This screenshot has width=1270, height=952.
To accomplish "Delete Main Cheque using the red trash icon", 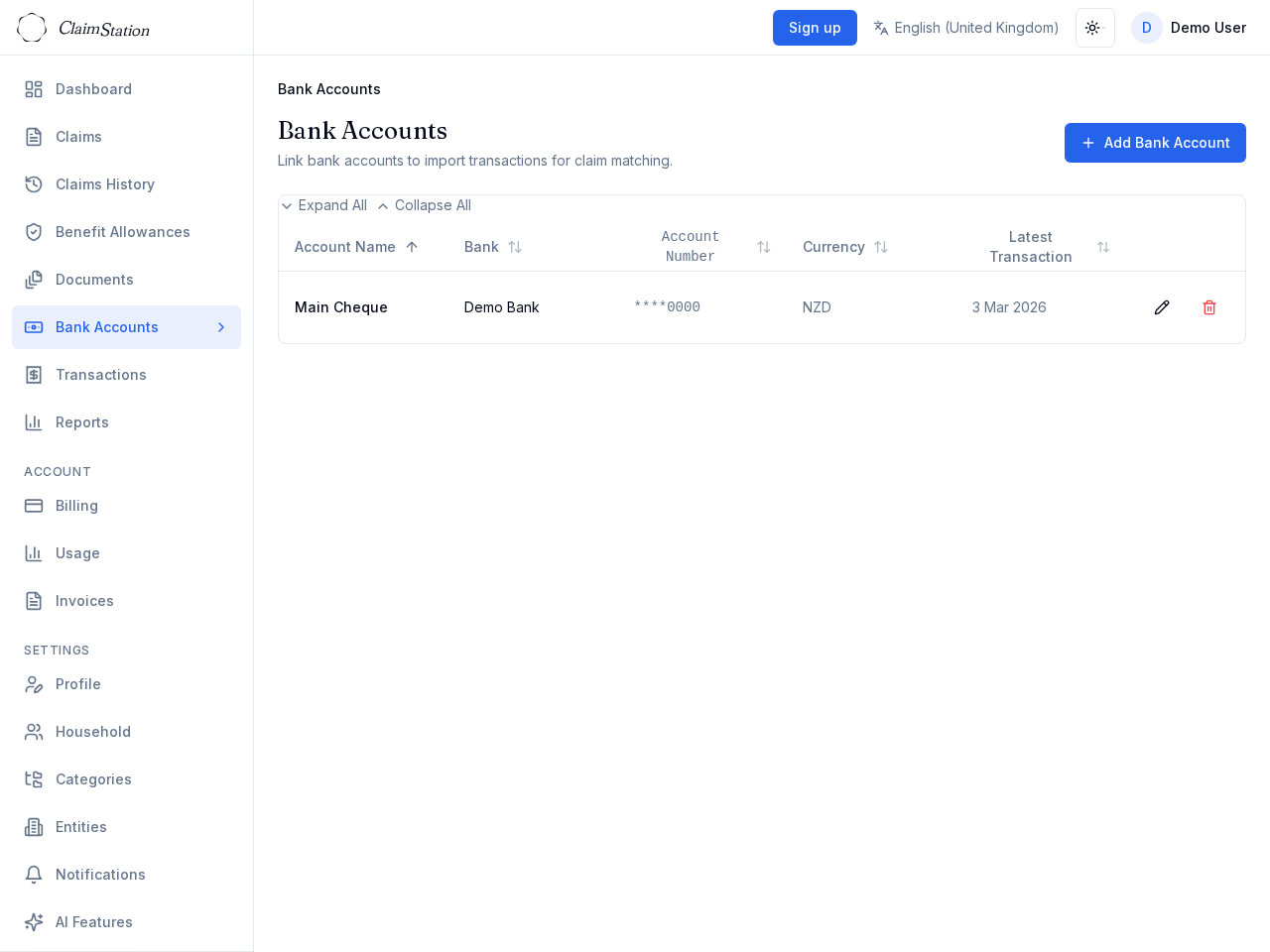I will tap(1209, 307).
